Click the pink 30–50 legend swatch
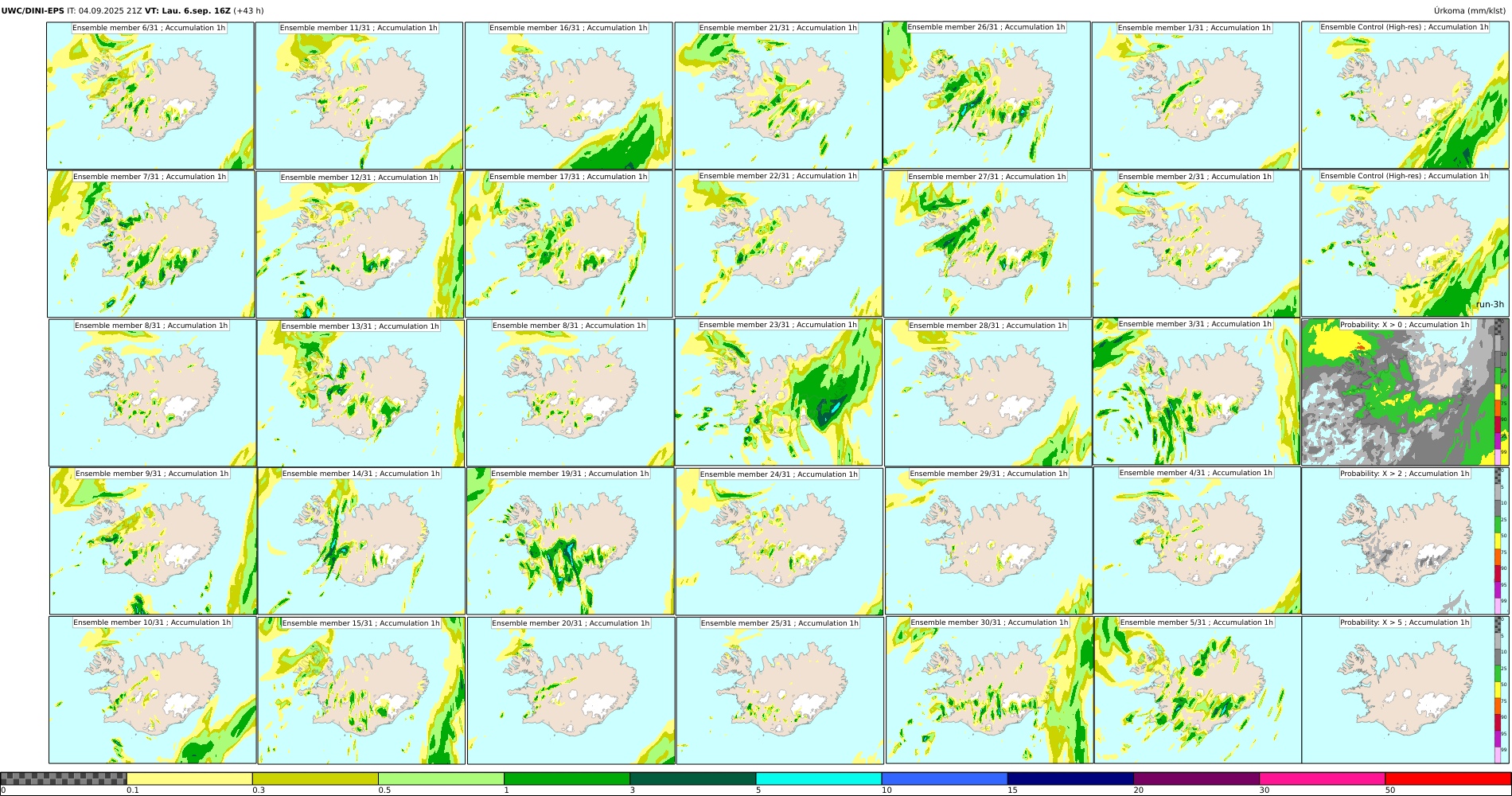The image size is (1512, 796). [1322, 778]
